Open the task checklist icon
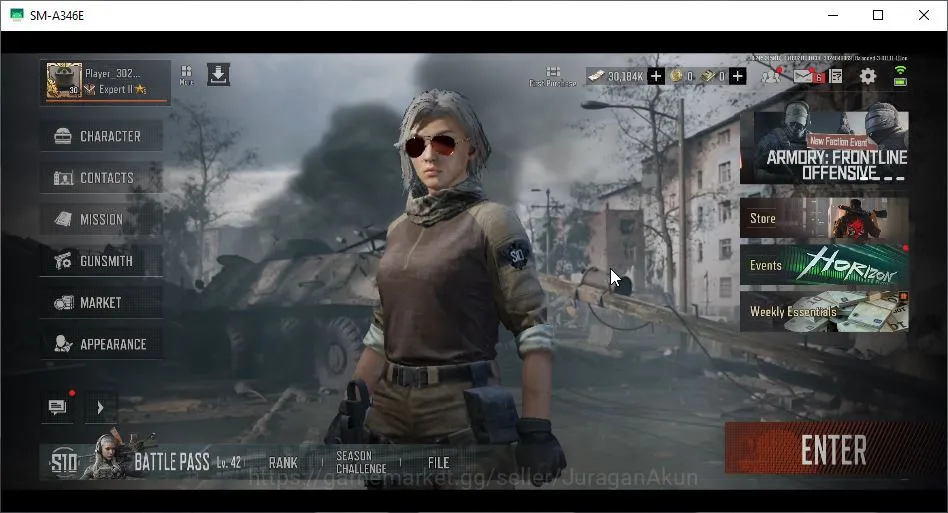This screenshot has width=948, height=513. pos(836,76)
